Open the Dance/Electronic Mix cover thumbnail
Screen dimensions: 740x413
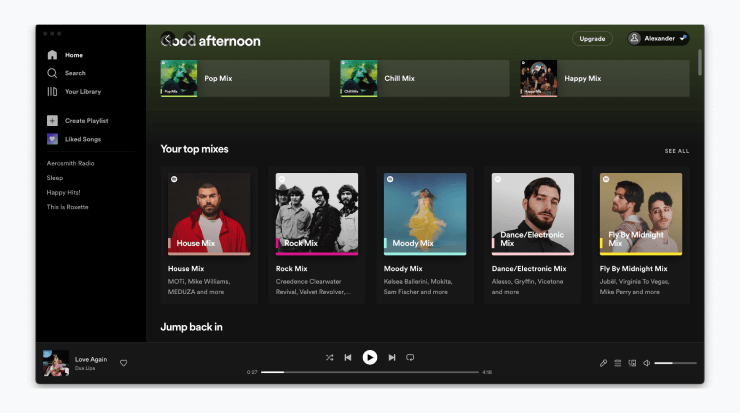tap(533, 214)
